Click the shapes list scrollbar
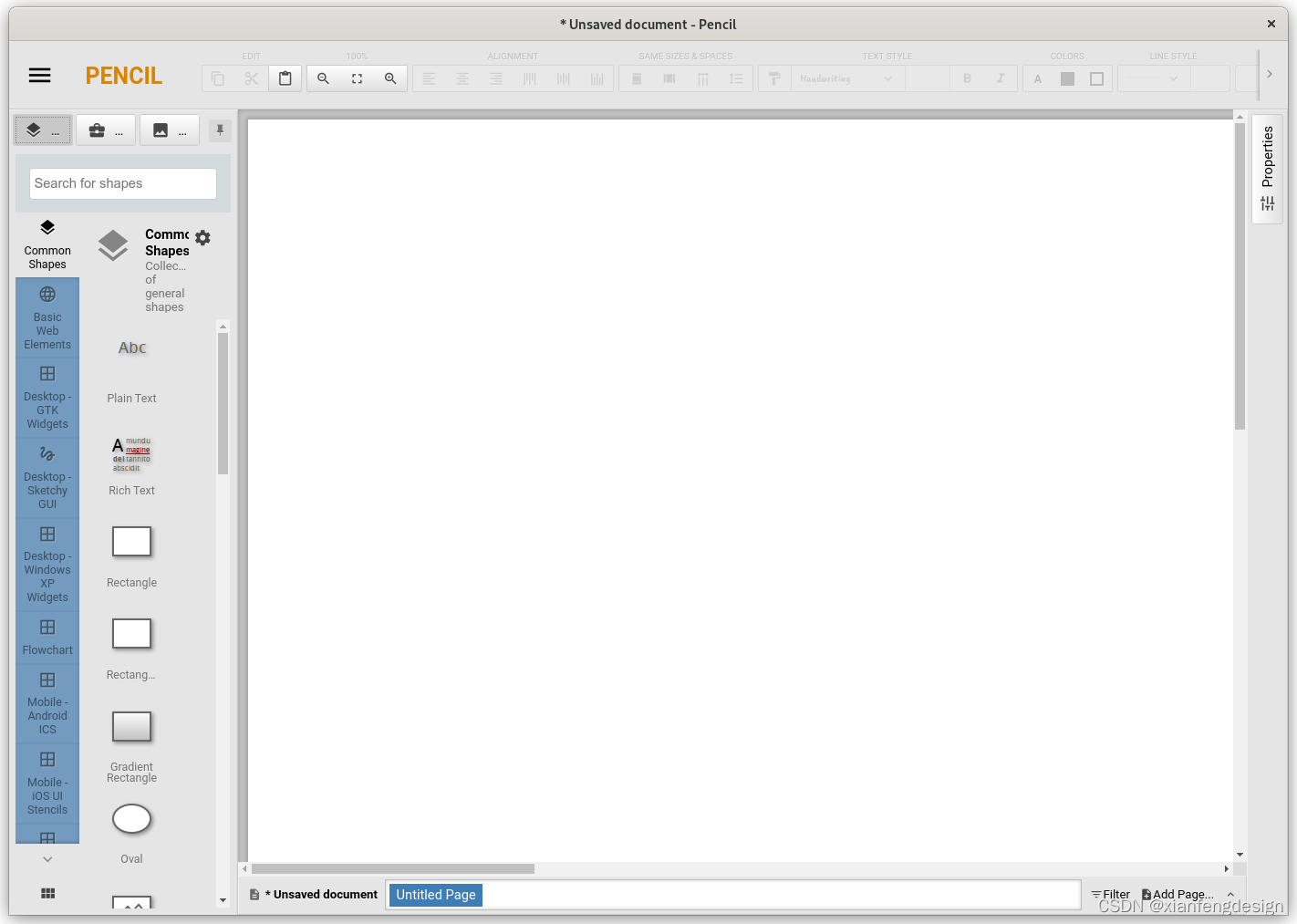 pos(223,403)
